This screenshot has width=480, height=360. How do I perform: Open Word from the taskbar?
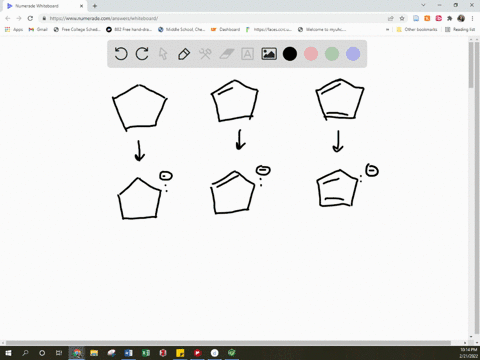(129, 353)
